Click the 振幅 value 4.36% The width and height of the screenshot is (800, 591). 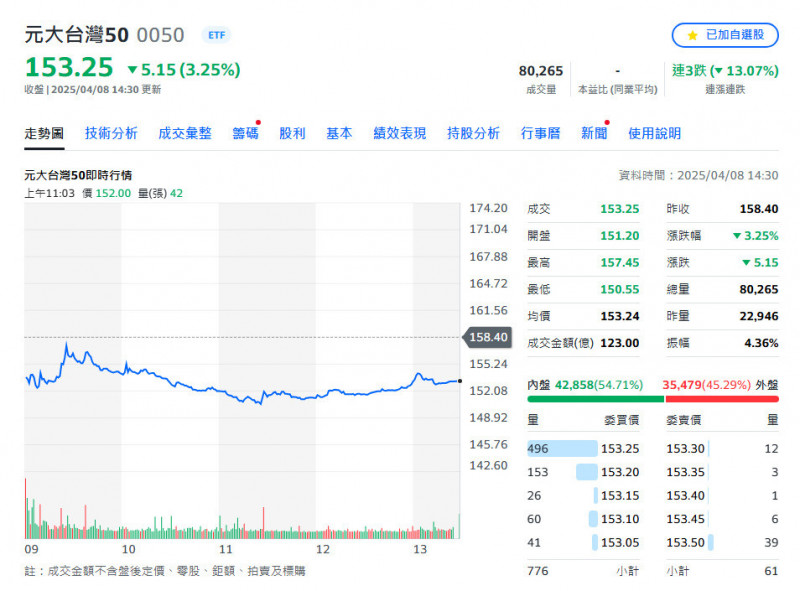click(761, 343)
